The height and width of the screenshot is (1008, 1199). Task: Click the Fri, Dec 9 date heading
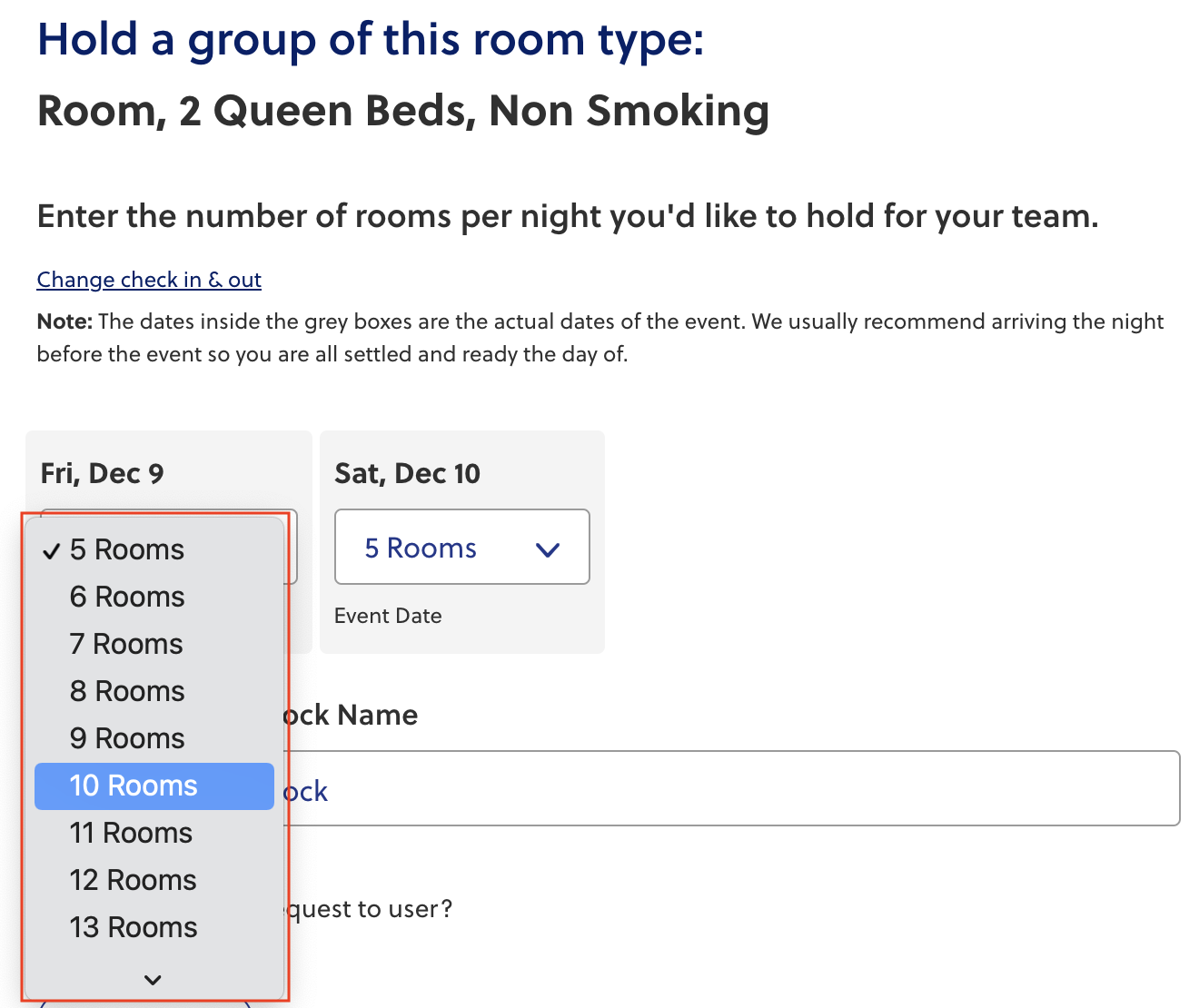pos(102,474)
